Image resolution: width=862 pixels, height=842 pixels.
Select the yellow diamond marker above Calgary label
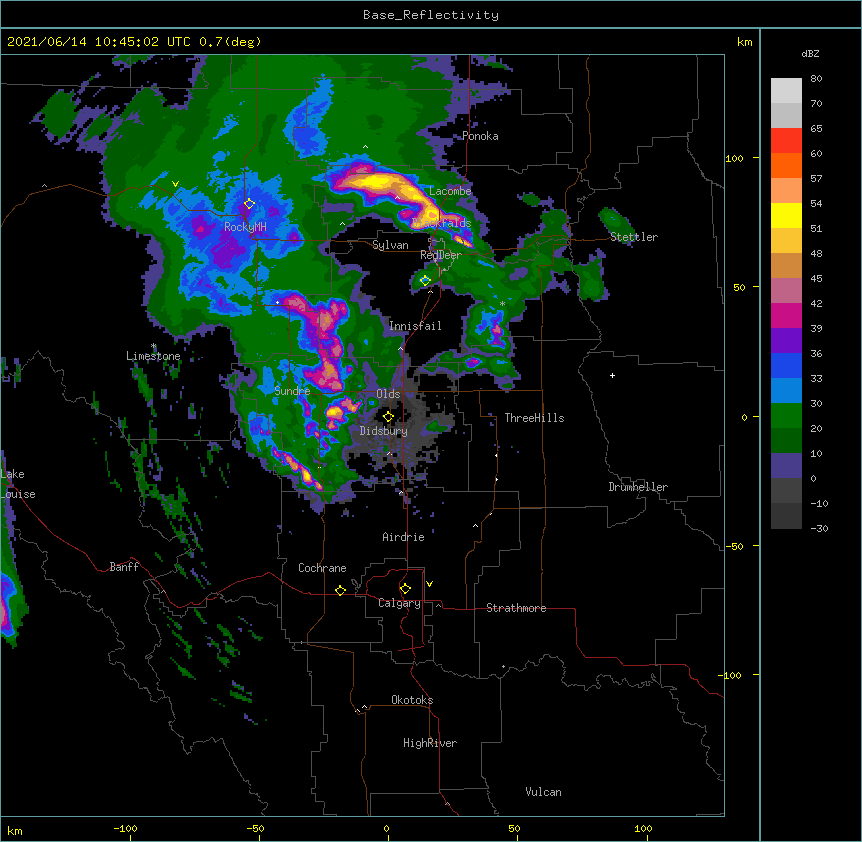(405, 589)
